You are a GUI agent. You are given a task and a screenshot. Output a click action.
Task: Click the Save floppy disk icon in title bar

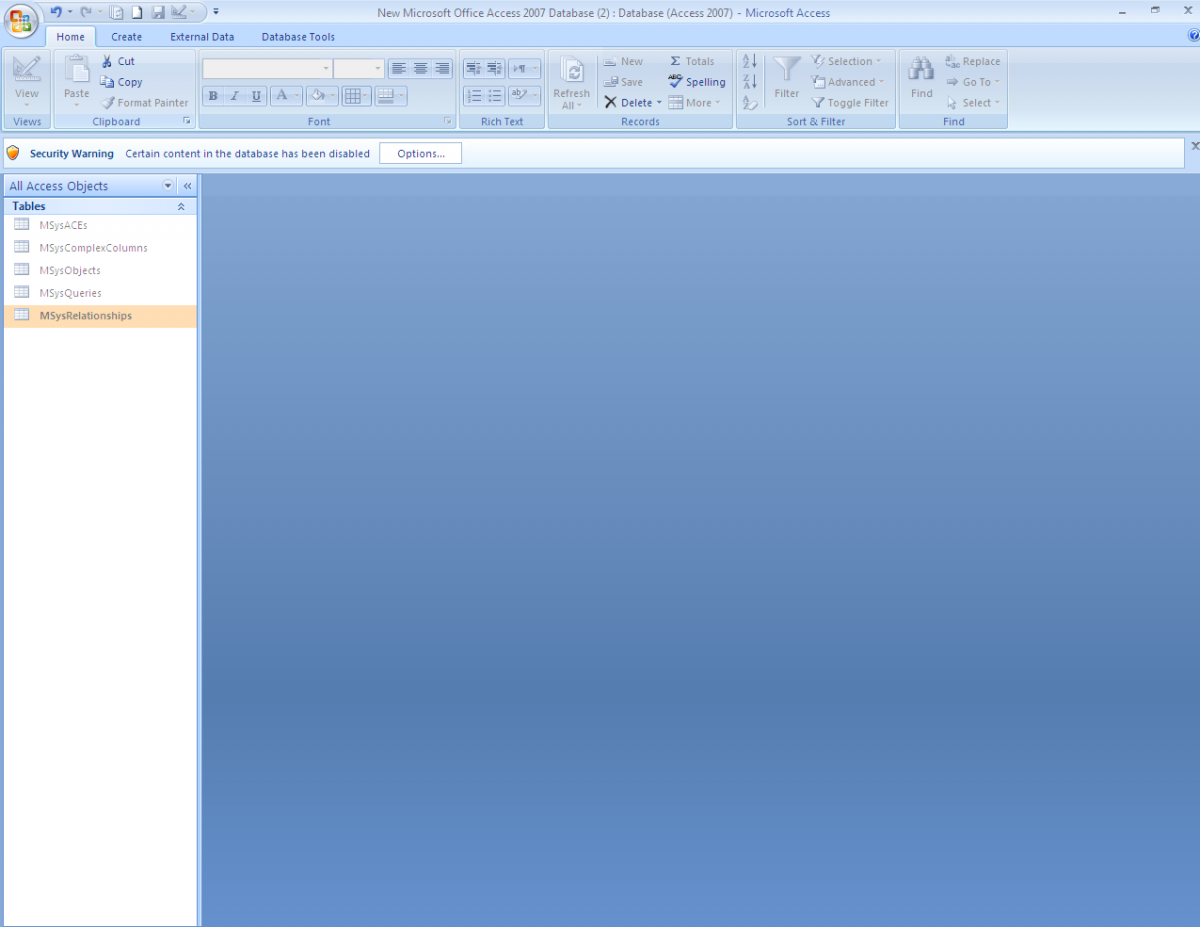click(x=157, y=13)
